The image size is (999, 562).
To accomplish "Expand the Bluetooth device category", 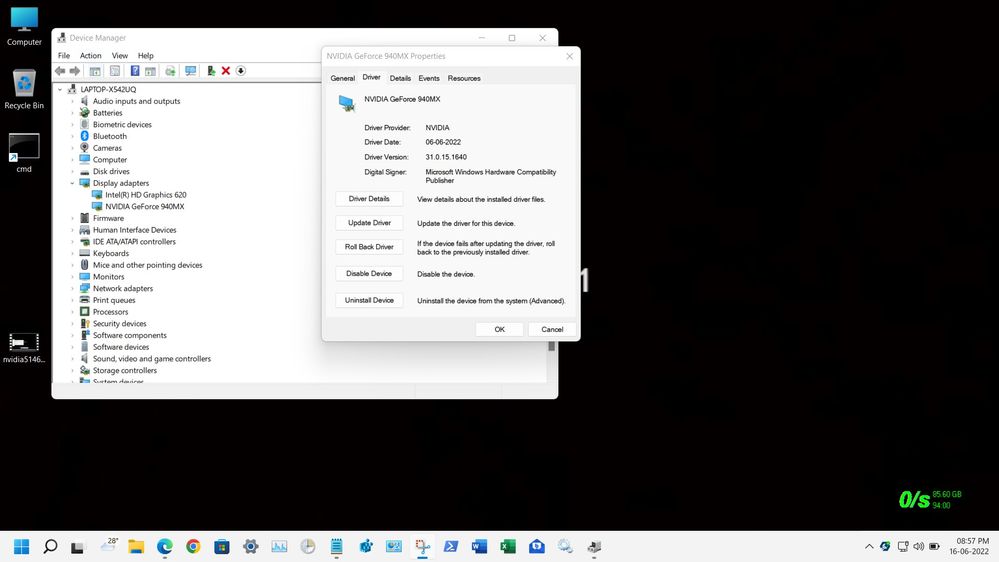I will pyautogui.click(x=72, y=136).
